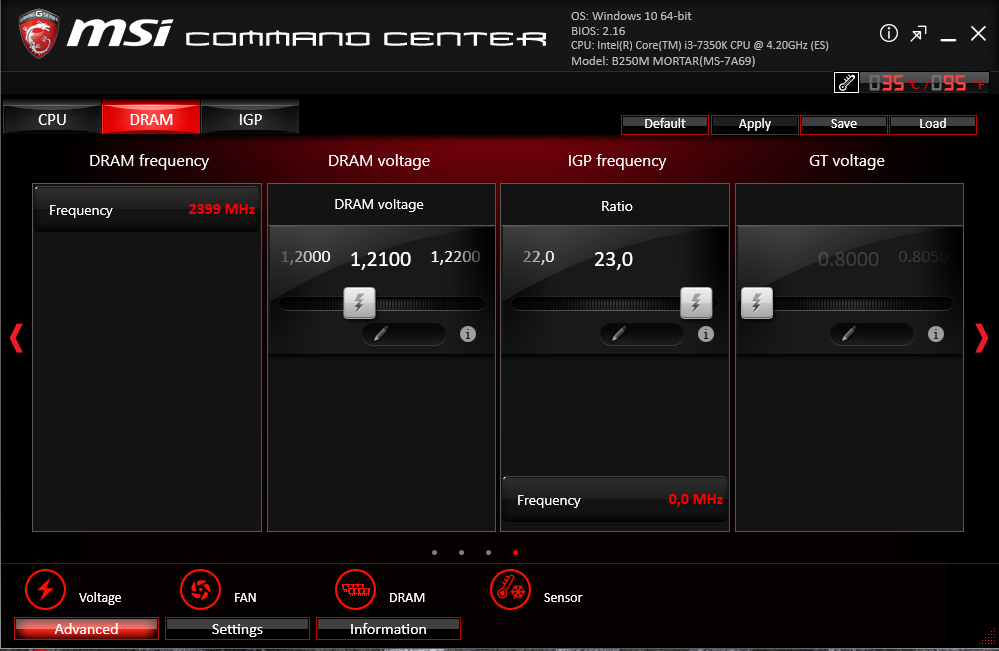This screenshot has height=651, width=999.
Task: Click the MSI dragon shield logo
Action: point(39,33)
